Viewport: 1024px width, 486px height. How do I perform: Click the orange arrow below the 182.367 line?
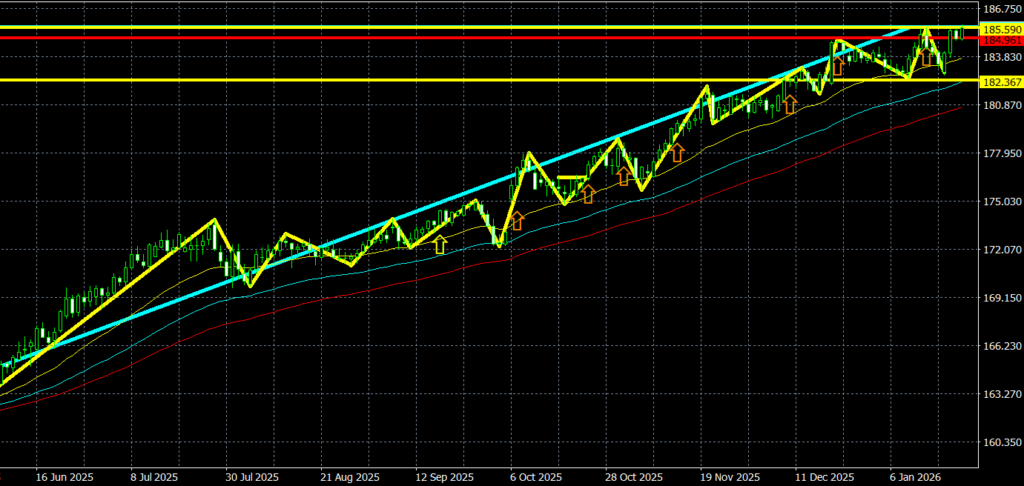789,104
